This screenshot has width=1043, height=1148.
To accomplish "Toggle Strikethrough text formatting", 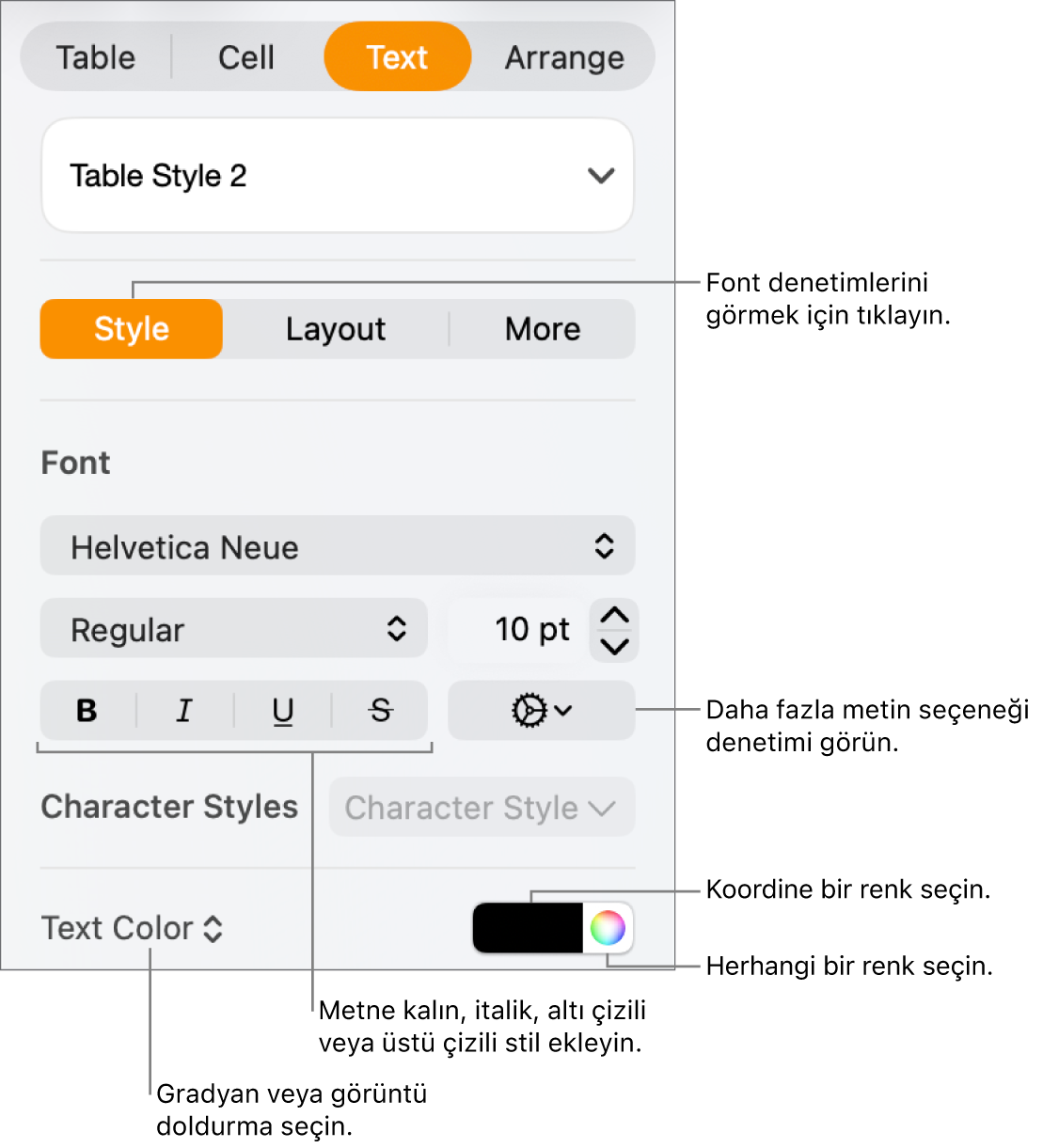I will pos(380,711).
